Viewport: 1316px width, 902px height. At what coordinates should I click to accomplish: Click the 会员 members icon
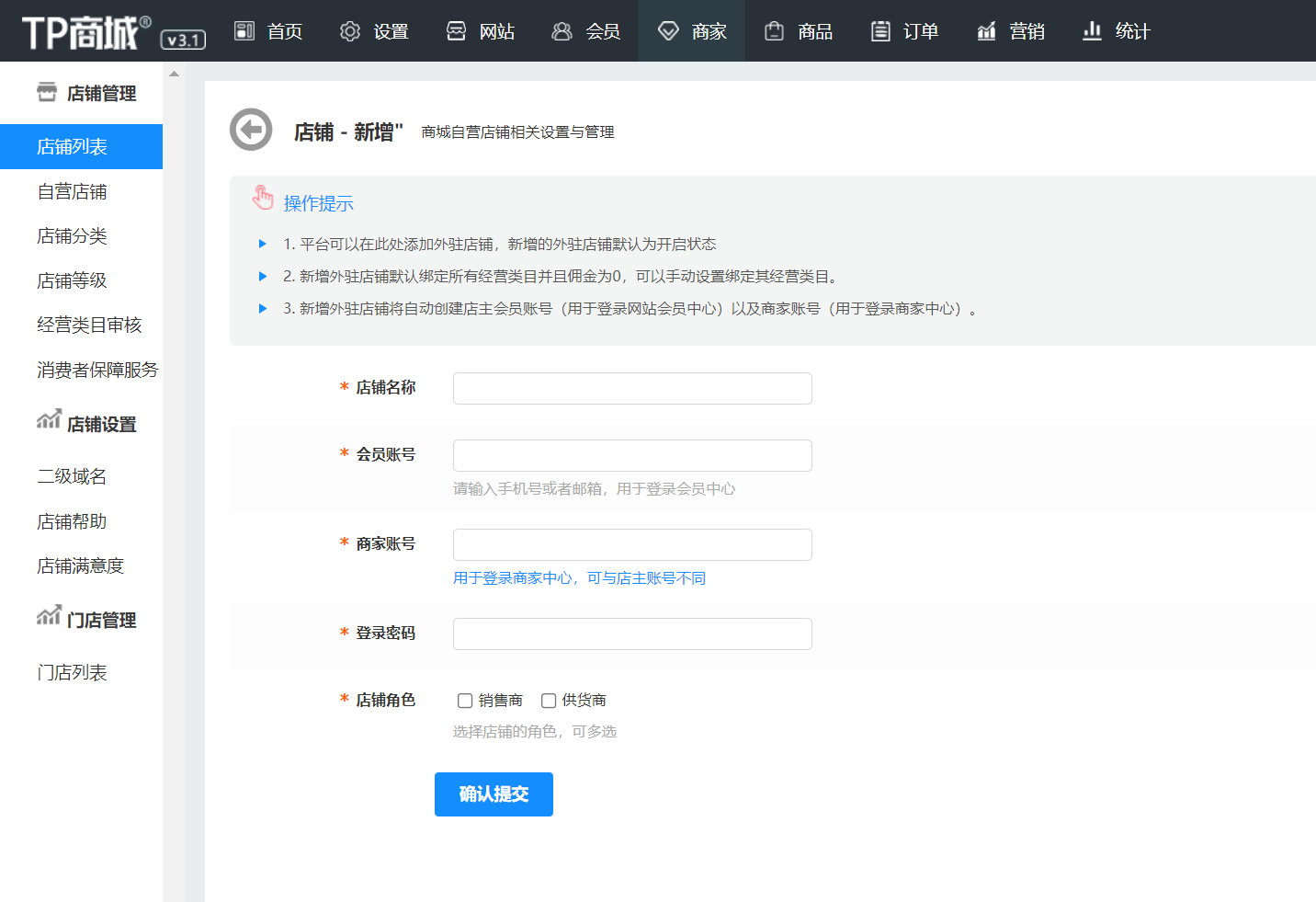pos(562,31)
